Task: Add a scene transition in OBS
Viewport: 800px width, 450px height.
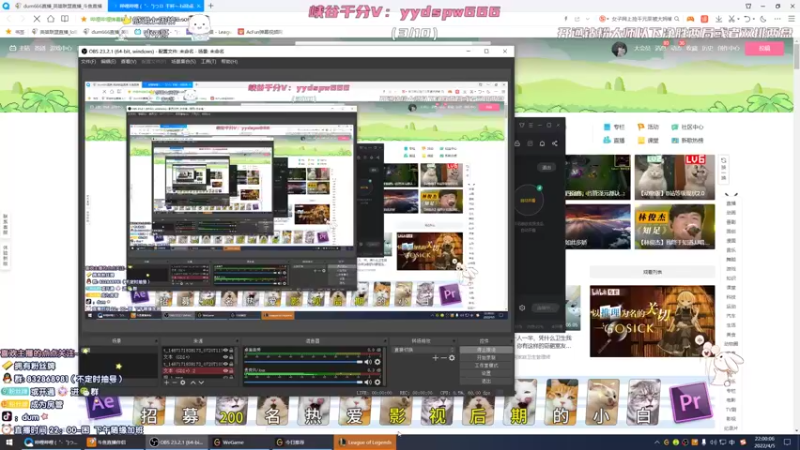Action: point(435,358)
